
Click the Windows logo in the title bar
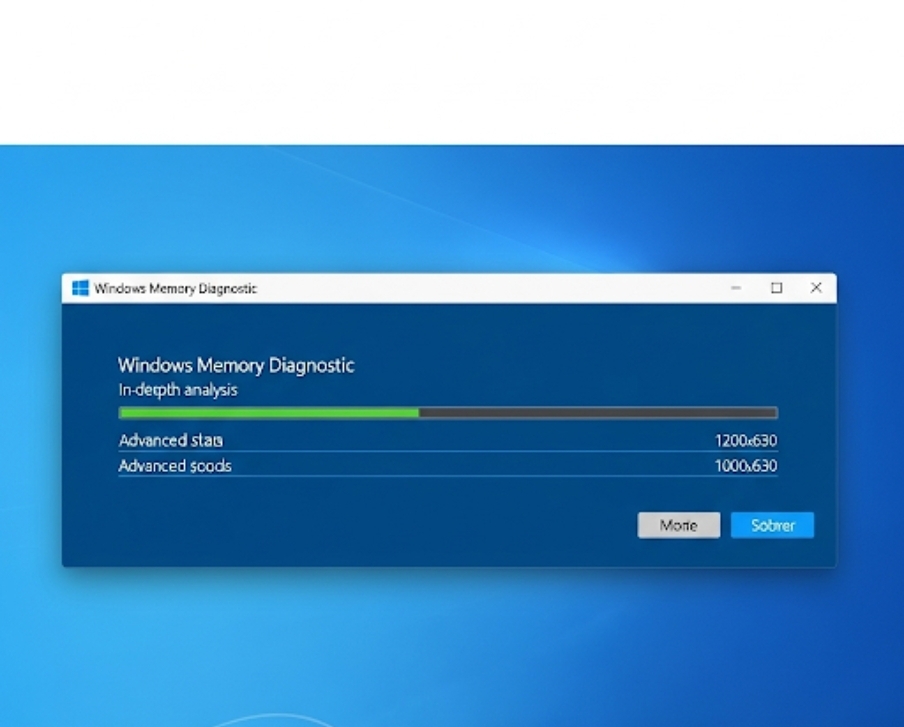point(80,288)
